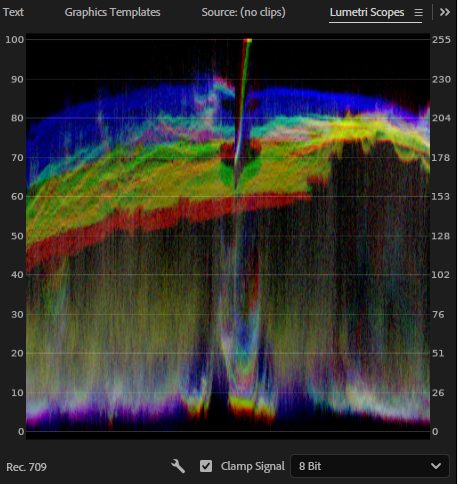Image resolution: width=458 pixels, height=484 pixels.
Task: Open the 8 Bit depth dropdown
Action: [370, 466]
